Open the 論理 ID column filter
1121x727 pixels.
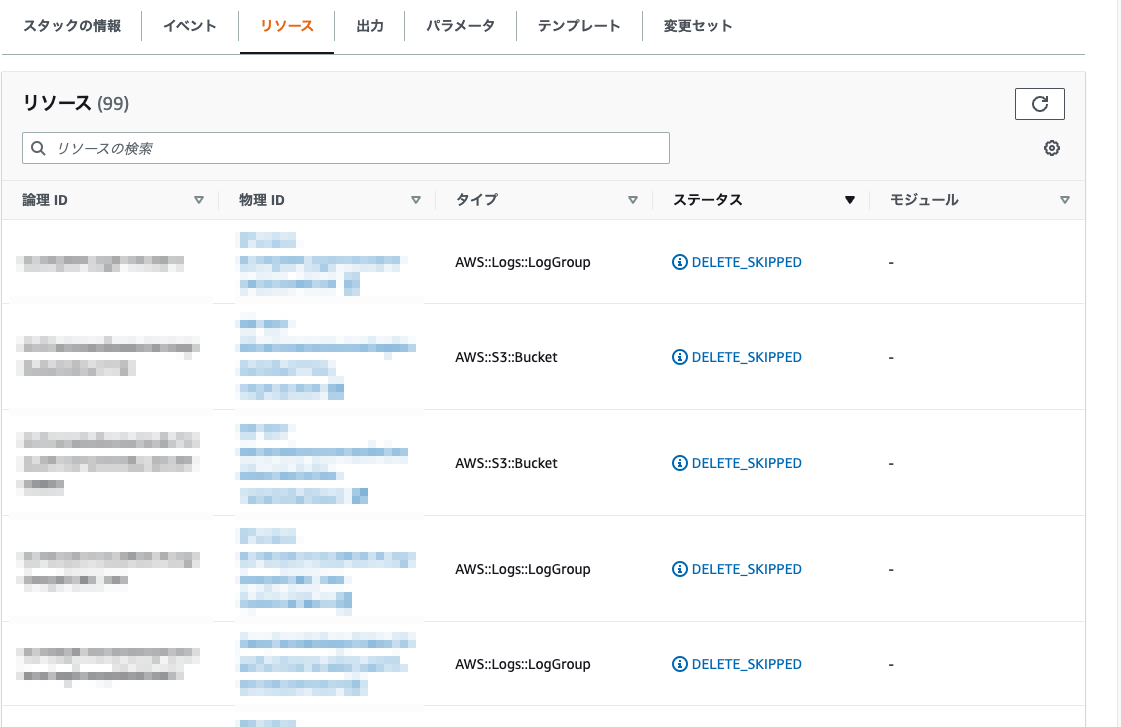point(199,199)
